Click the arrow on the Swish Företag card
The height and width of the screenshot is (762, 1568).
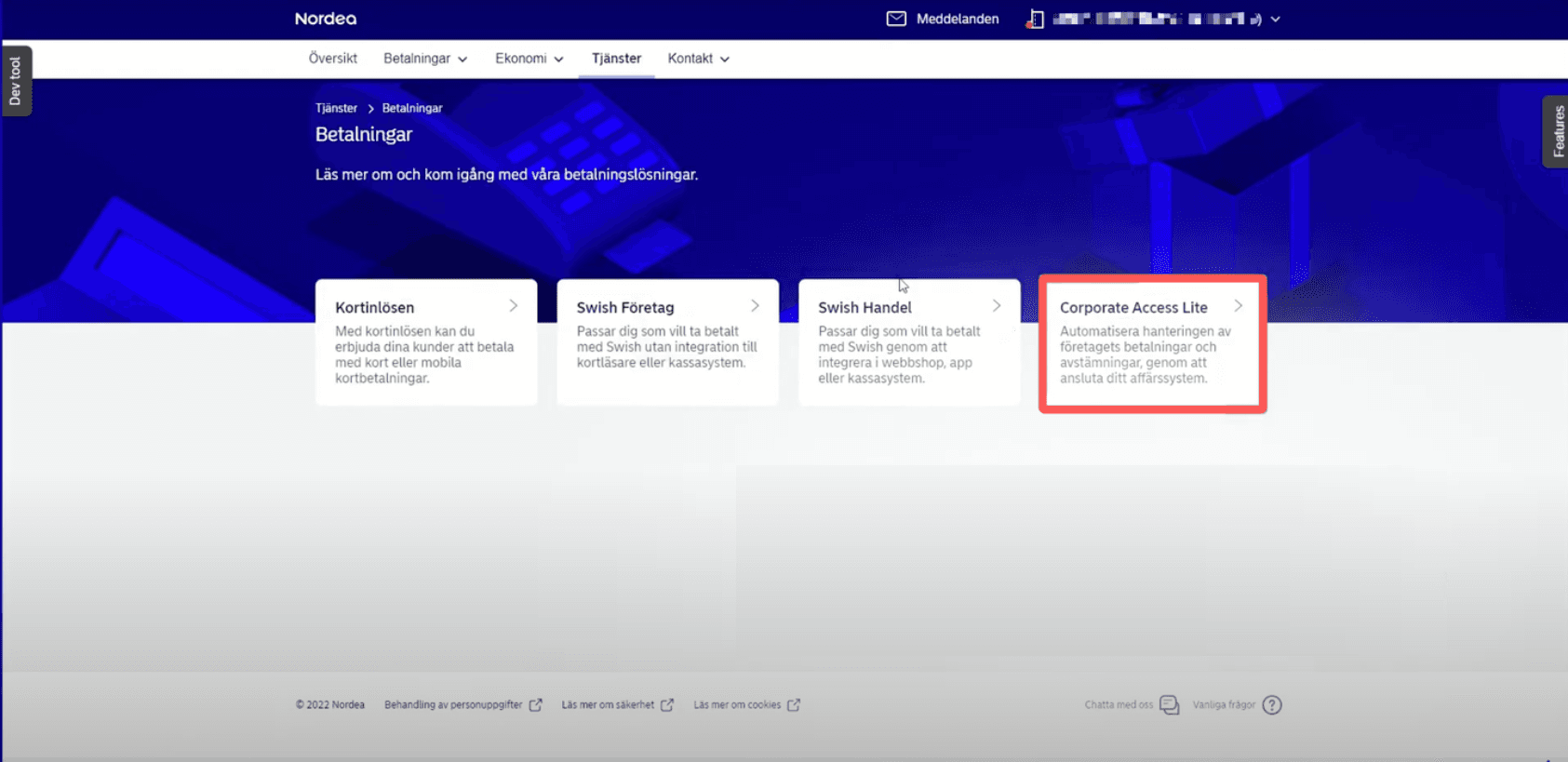(755, 306)
